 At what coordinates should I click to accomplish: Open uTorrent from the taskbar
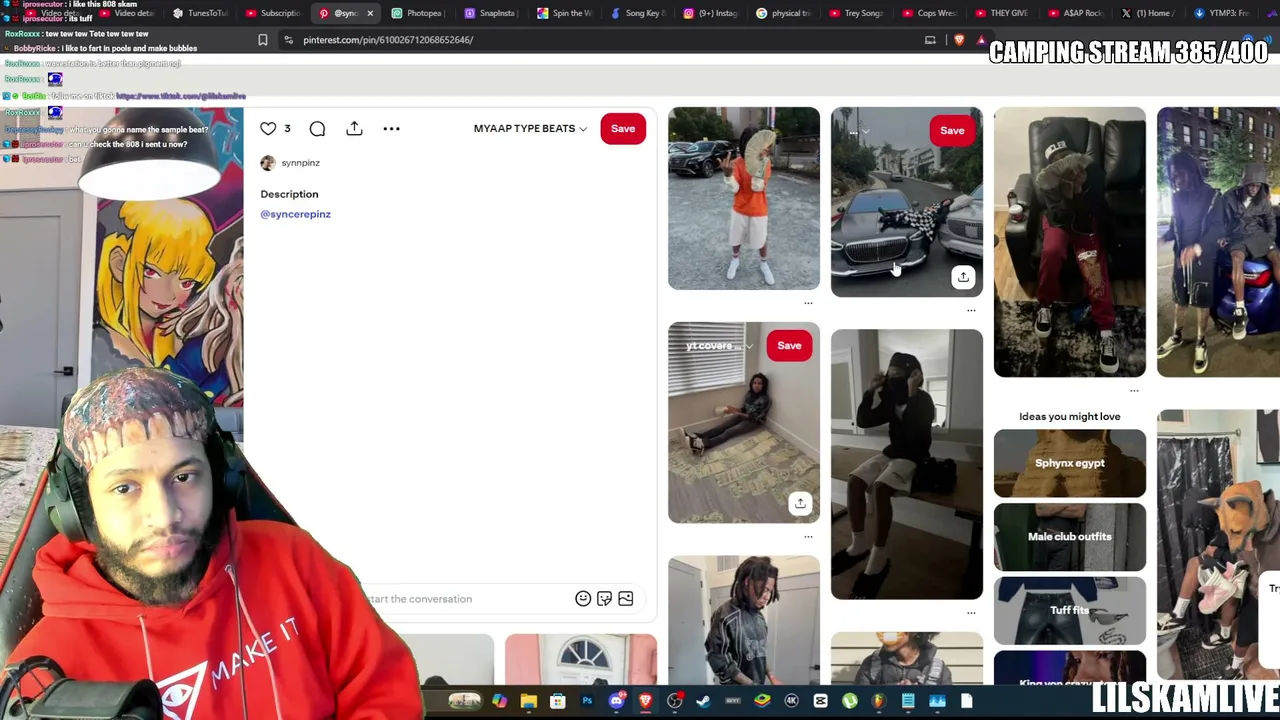850,701
